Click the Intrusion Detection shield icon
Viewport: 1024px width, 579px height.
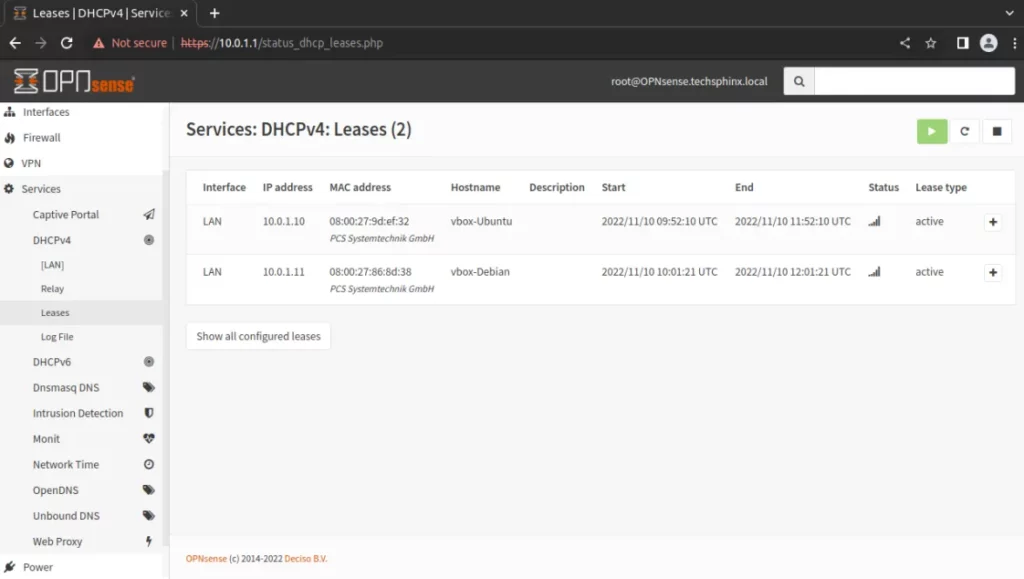click(x=149, y=413)
